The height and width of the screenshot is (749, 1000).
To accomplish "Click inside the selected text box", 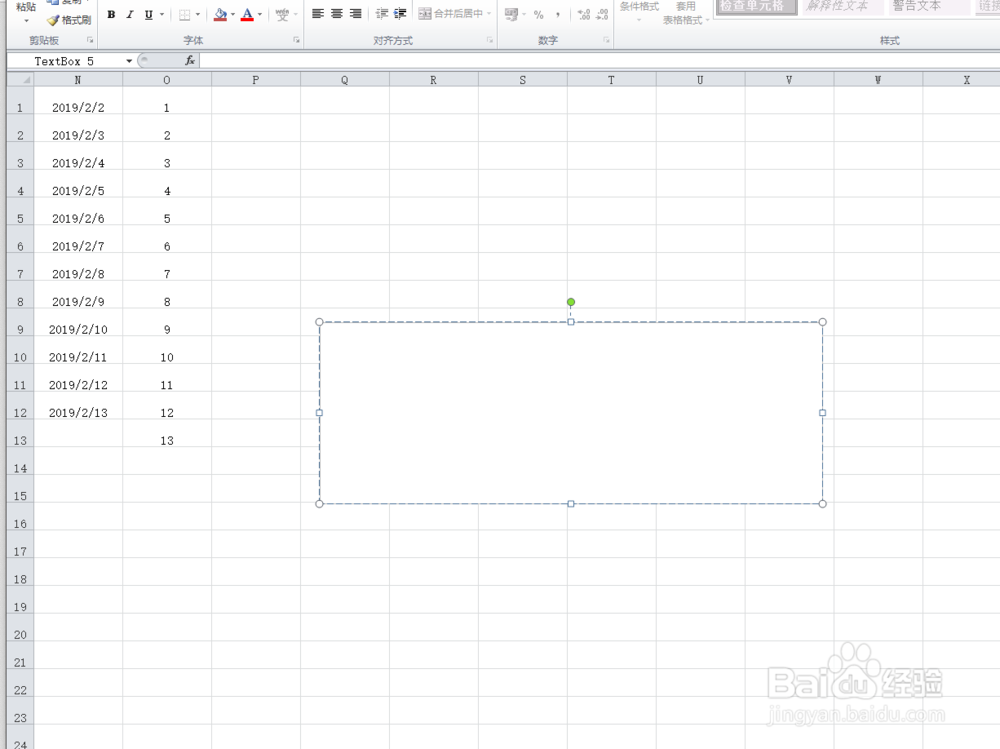I will [571, 413].
